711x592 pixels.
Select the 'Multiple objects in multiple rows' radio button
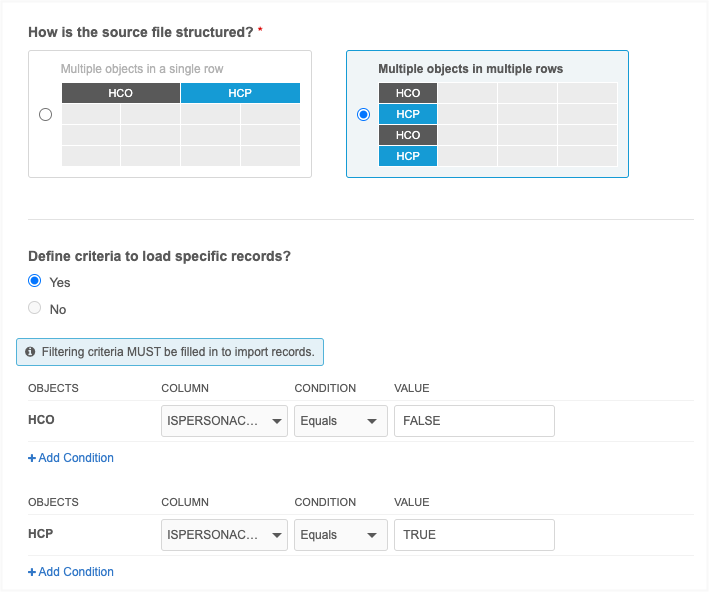point(363,115)
